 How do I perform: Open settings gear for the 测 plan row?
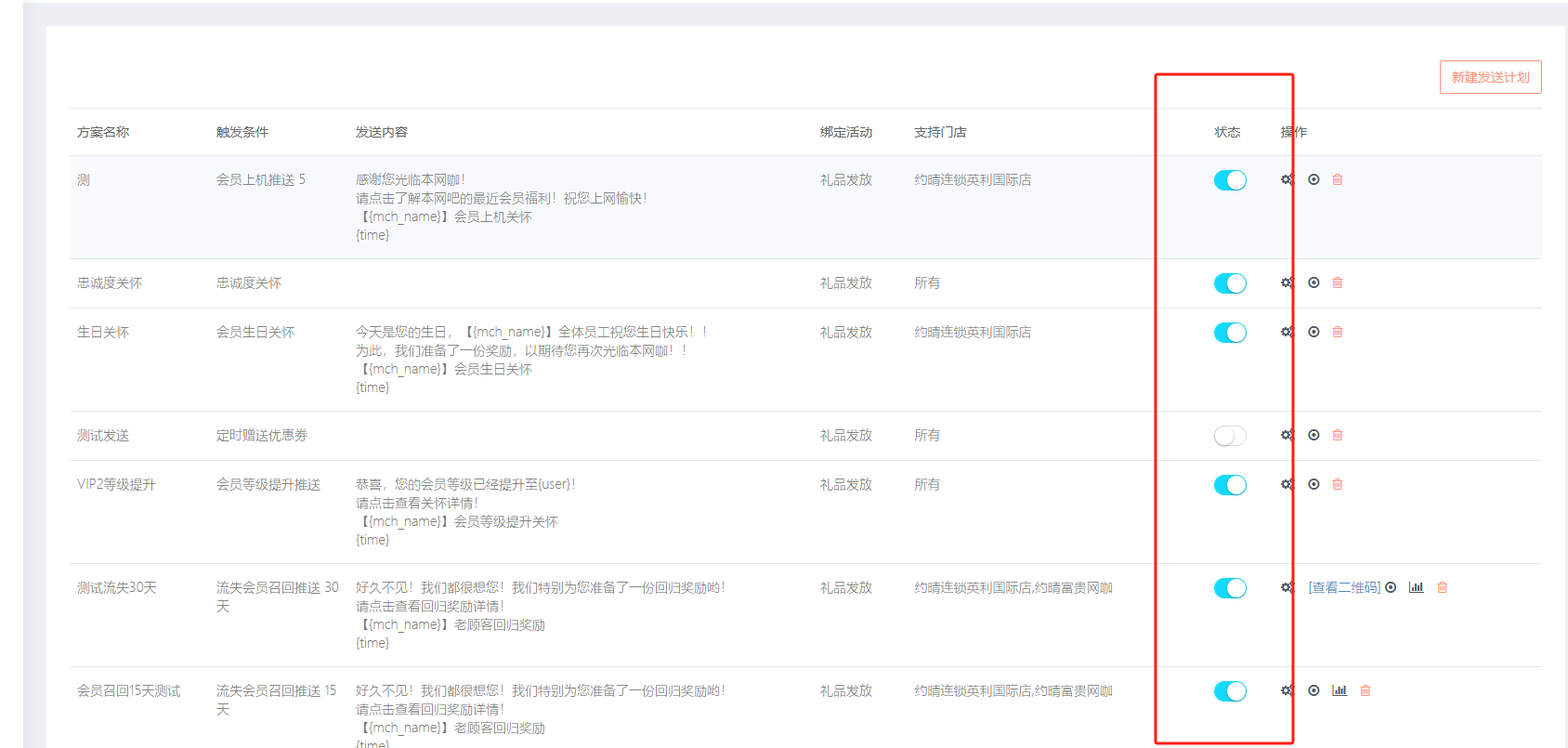(1287, 179)
